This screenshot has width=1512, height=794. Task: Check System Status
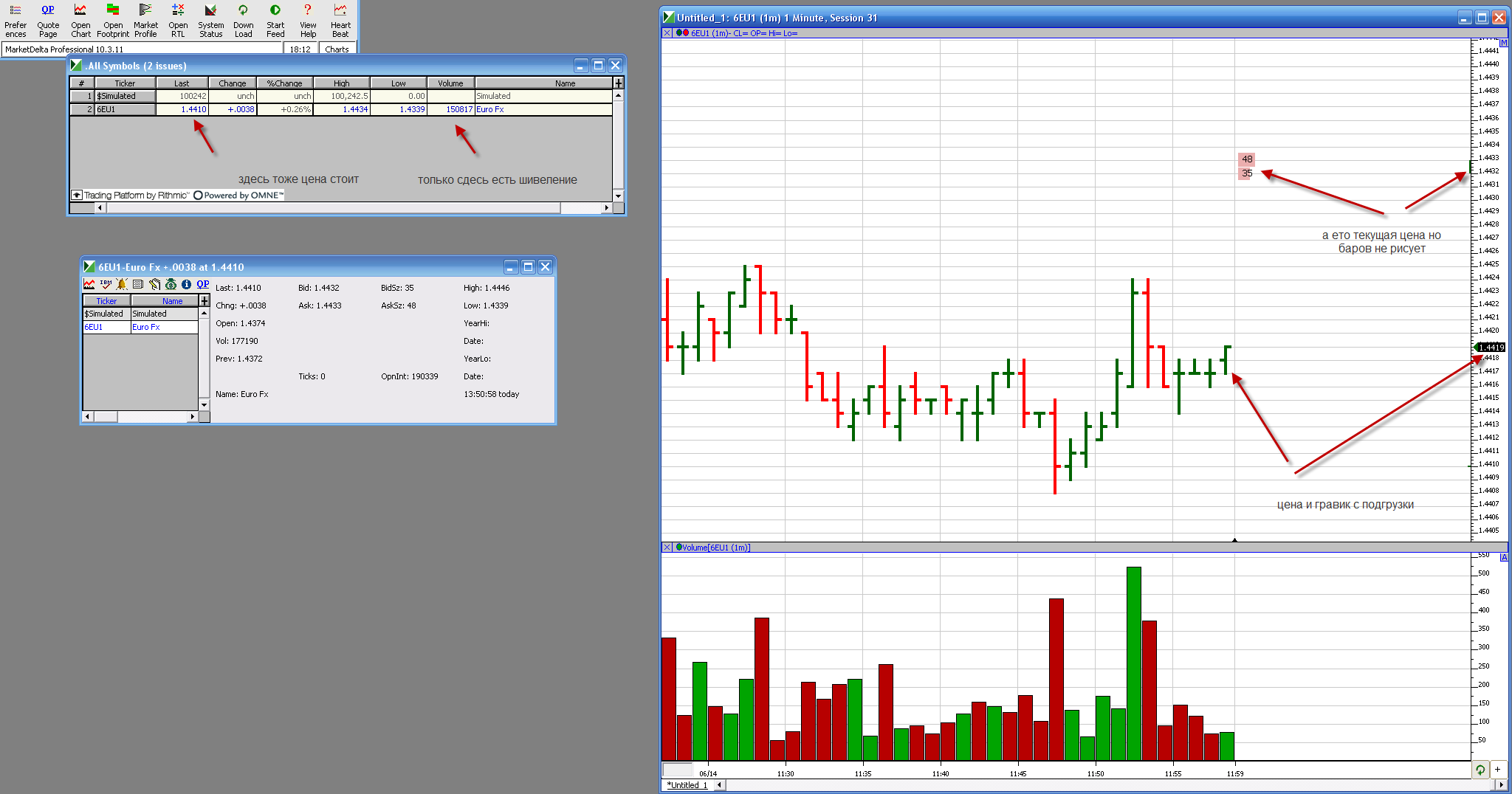click(x=210, y=19)
